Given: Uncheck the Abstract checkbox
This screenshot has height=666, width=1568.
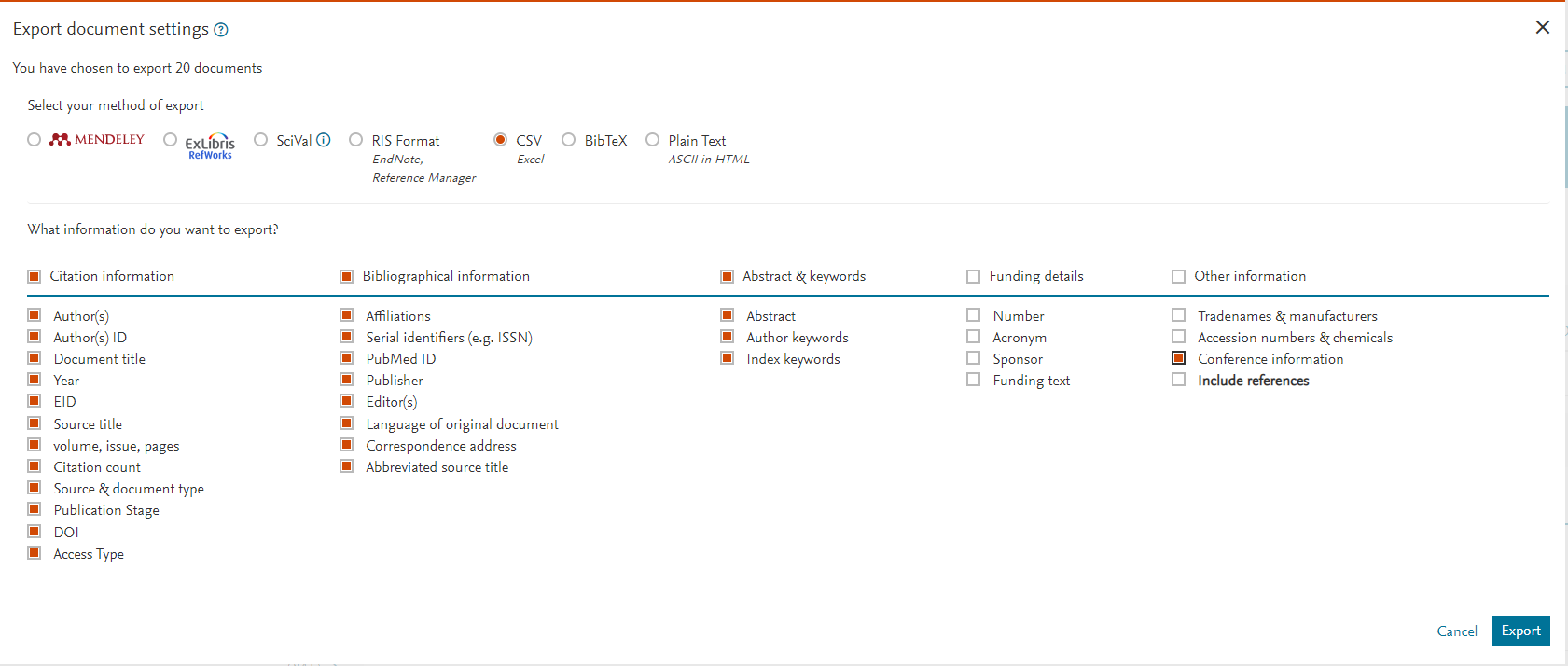Looking at the screenshot, I should [x=728, y=315].
